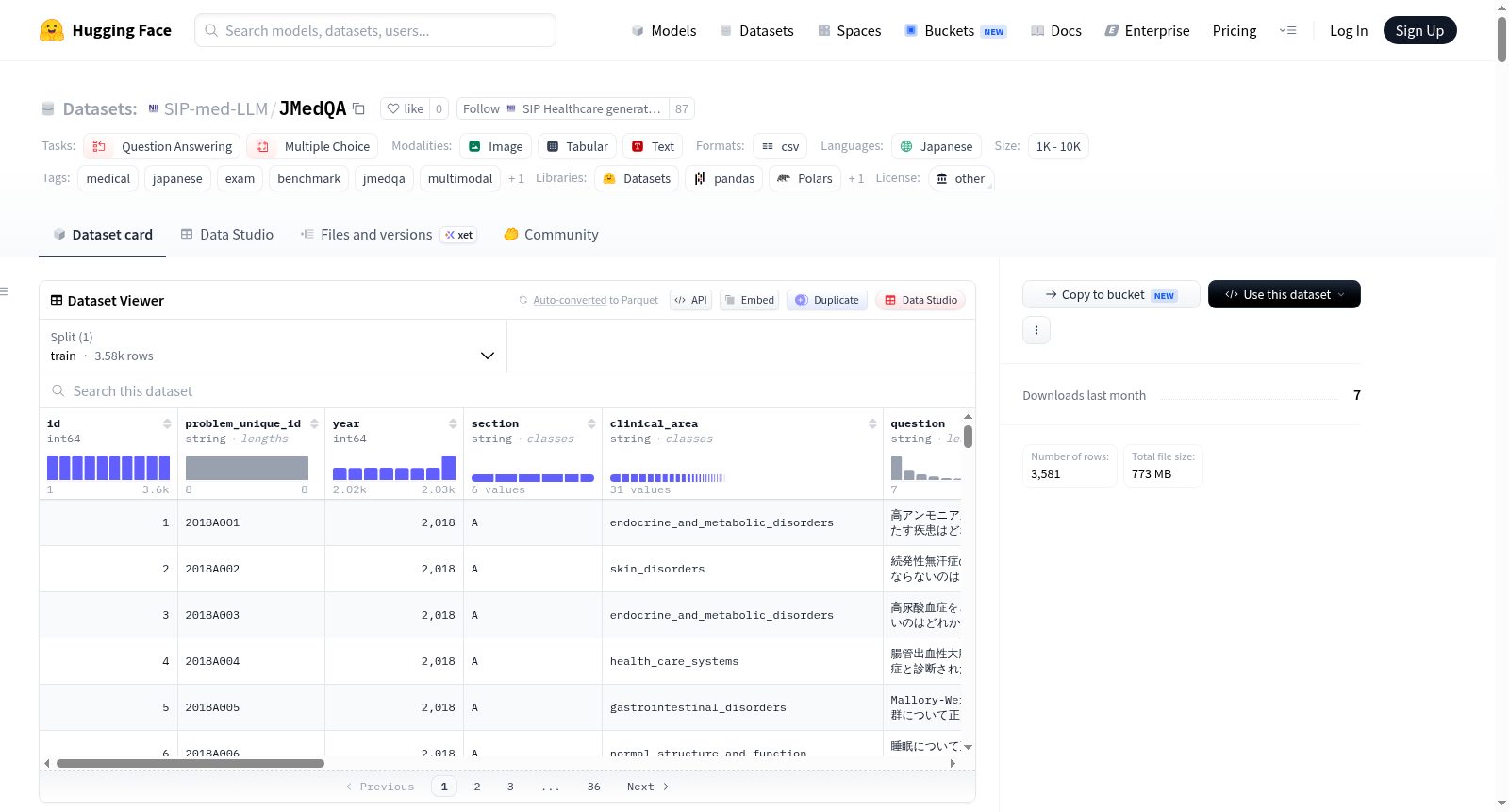Open the Use this dataset dropdown
The width and height of the screenshot is (1509, 812).
coord(1285,294)
